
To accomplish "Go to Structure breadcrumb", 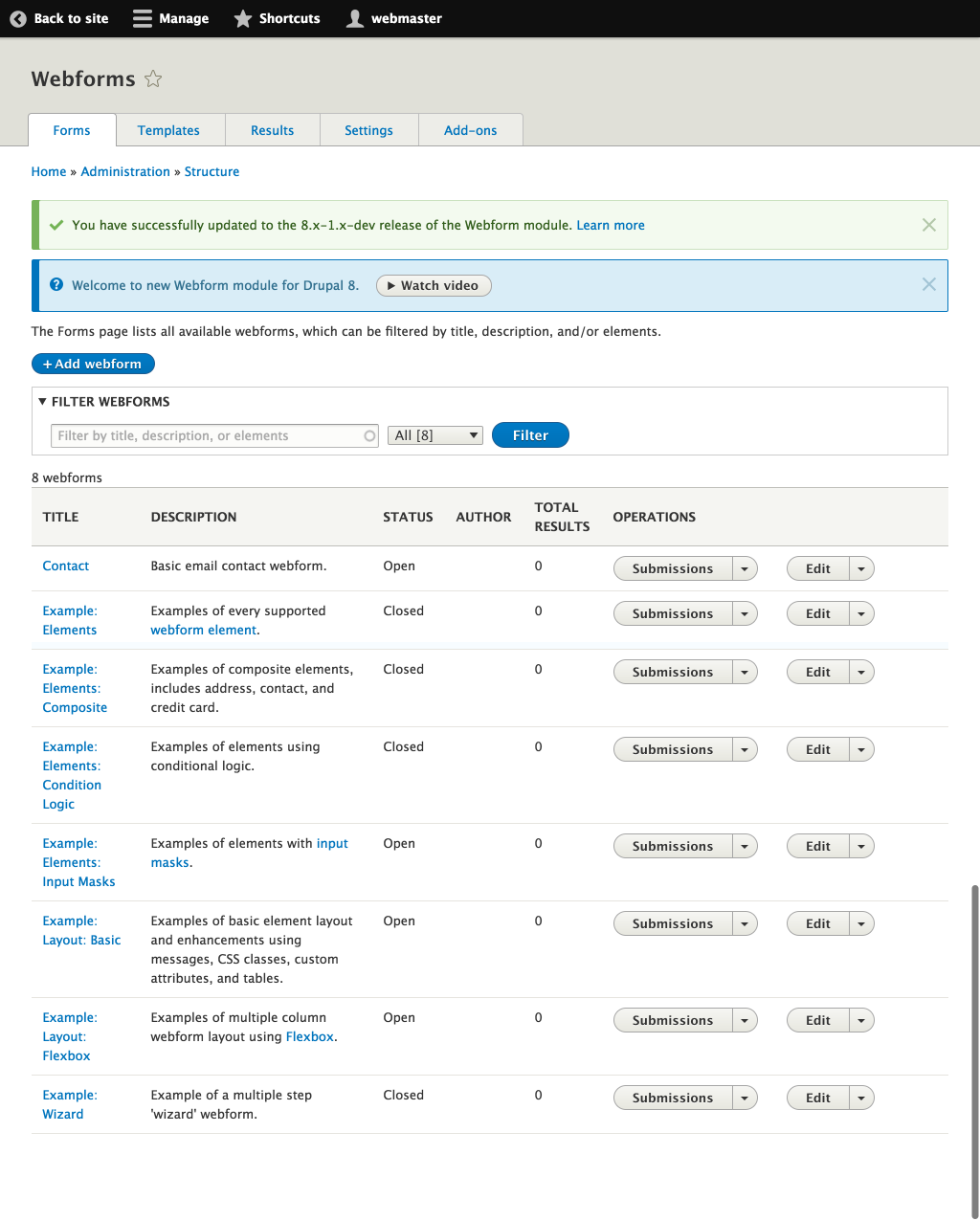I will pyautogui.click(x=212, y=171).
